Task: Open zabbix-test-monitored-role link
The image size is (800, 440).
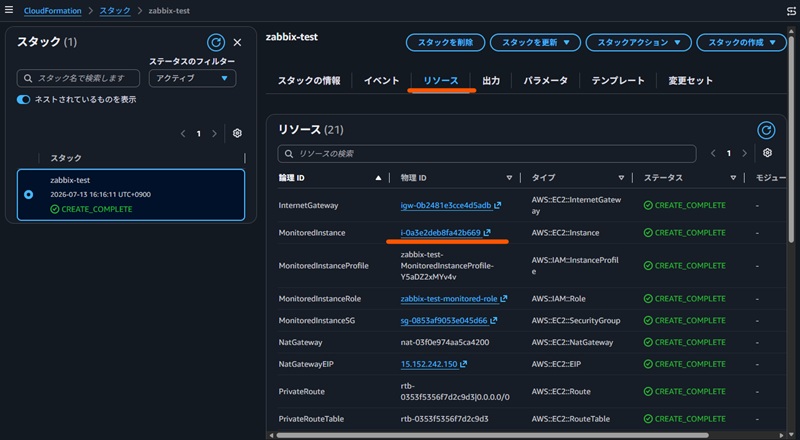Action: coord(449,299)
